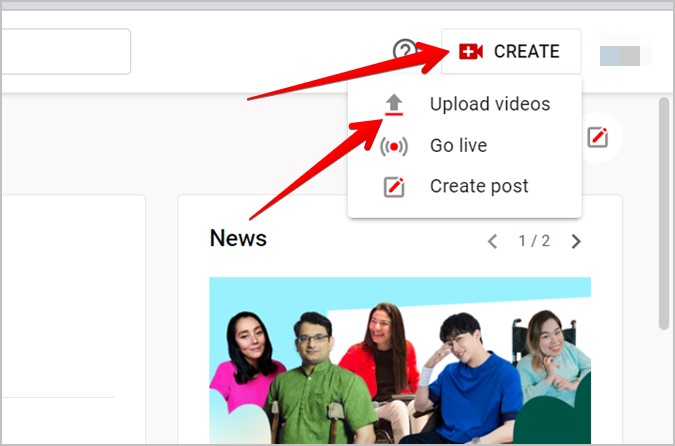675x446 pixels.
Task: Open the blurred account avatar
Action: pos(620,56)
